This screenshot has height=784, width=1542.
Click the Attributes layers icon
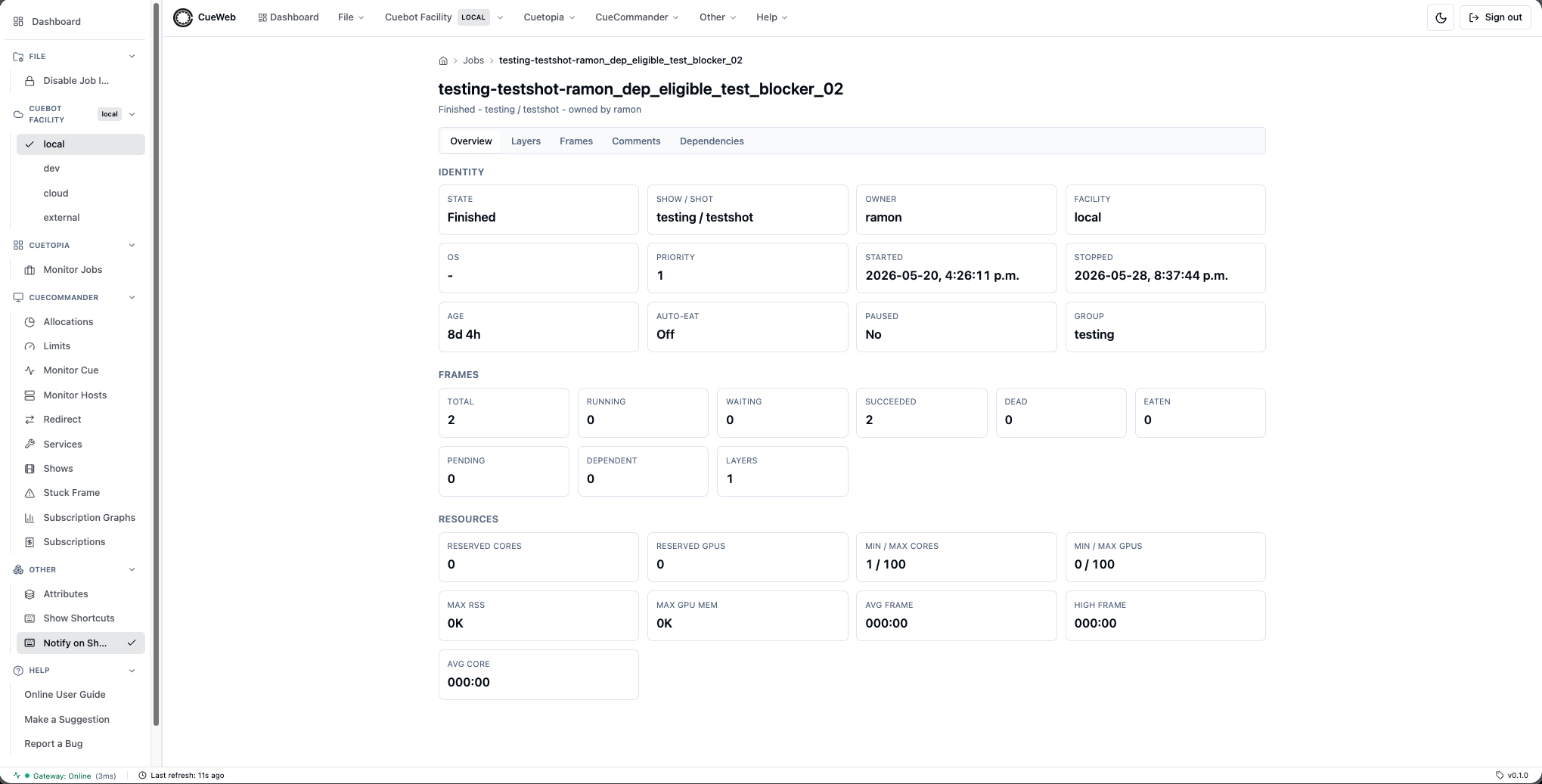pos(29,594)
